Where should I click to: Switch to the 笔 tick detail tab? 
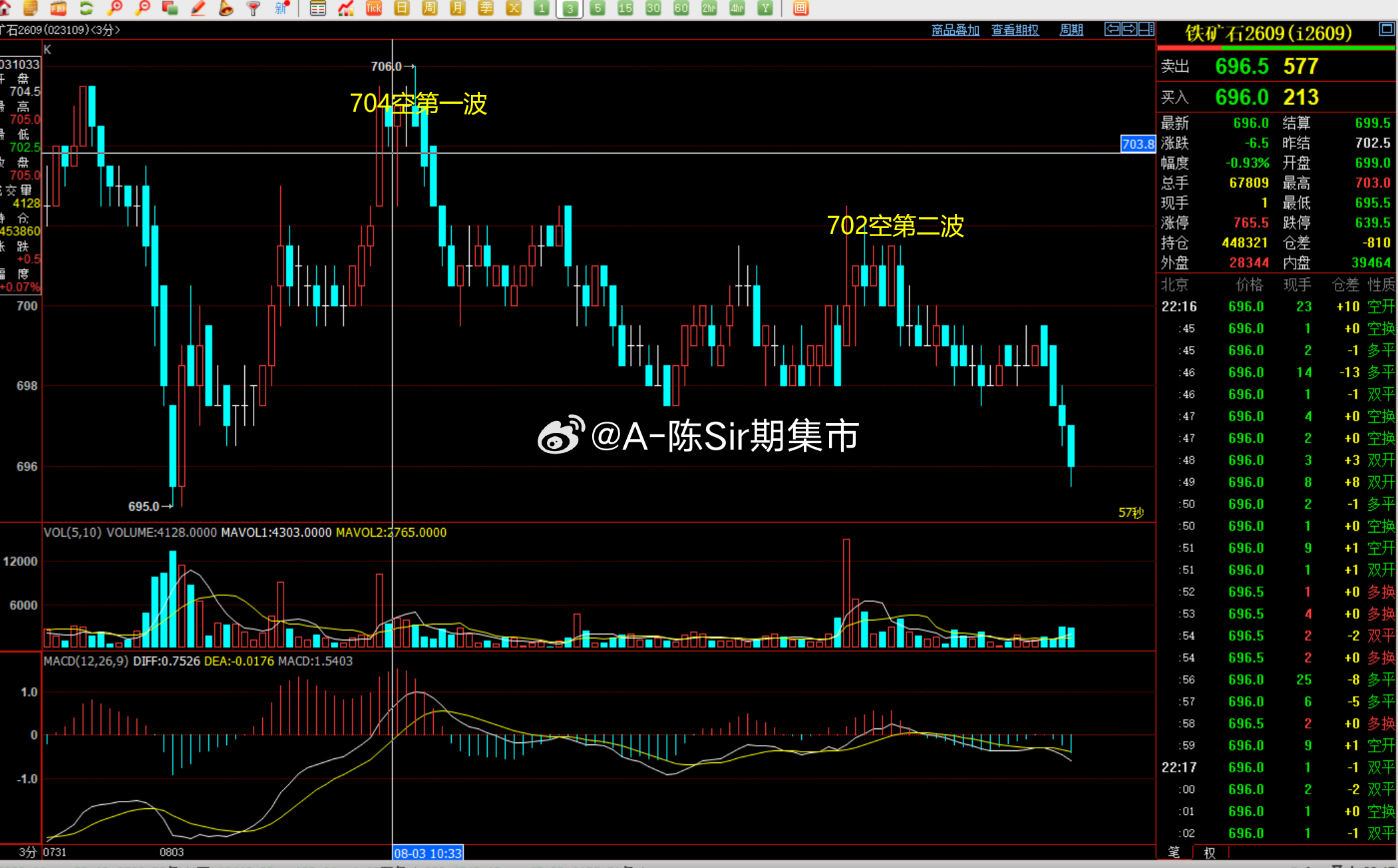1174,852
